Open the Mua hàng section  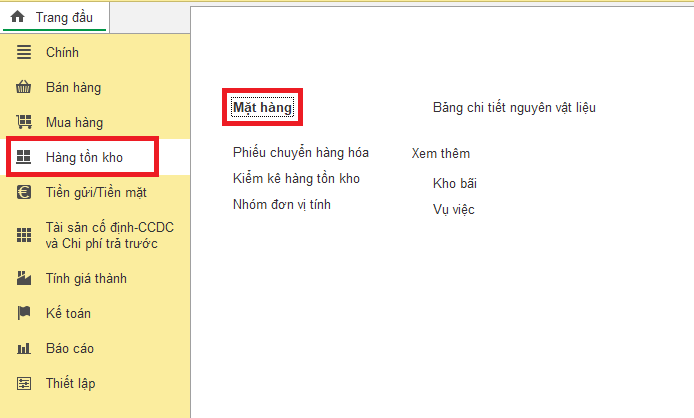click(74, 122)
